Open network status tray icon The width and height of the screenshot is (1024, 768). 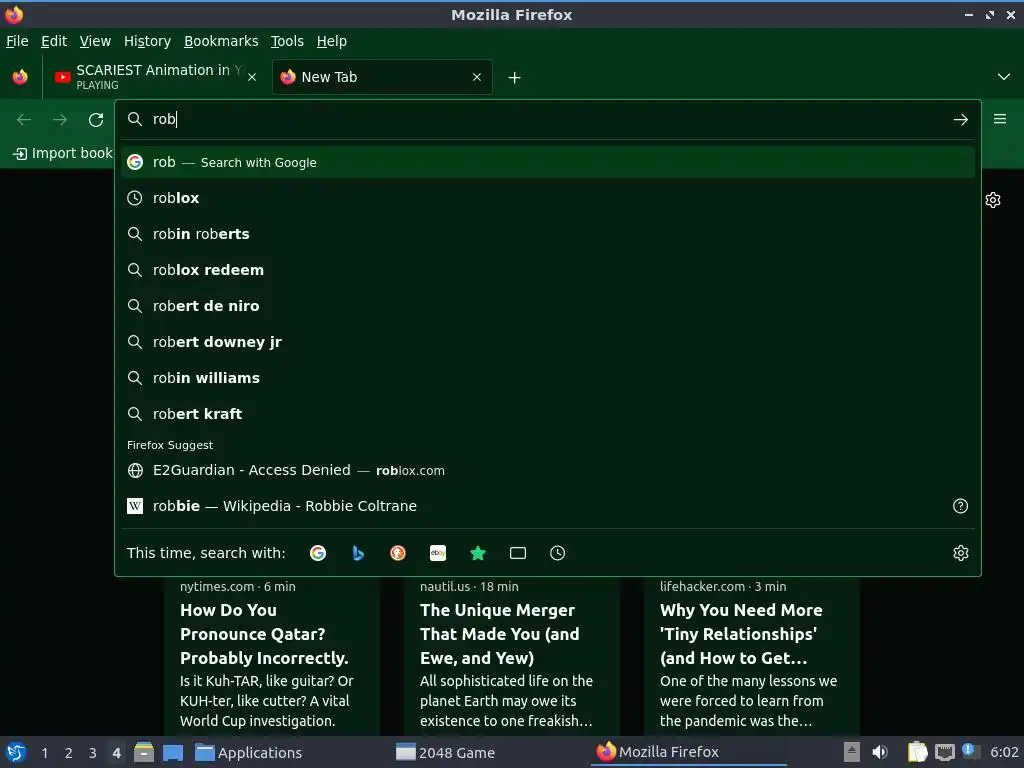[x=944, y=753]
